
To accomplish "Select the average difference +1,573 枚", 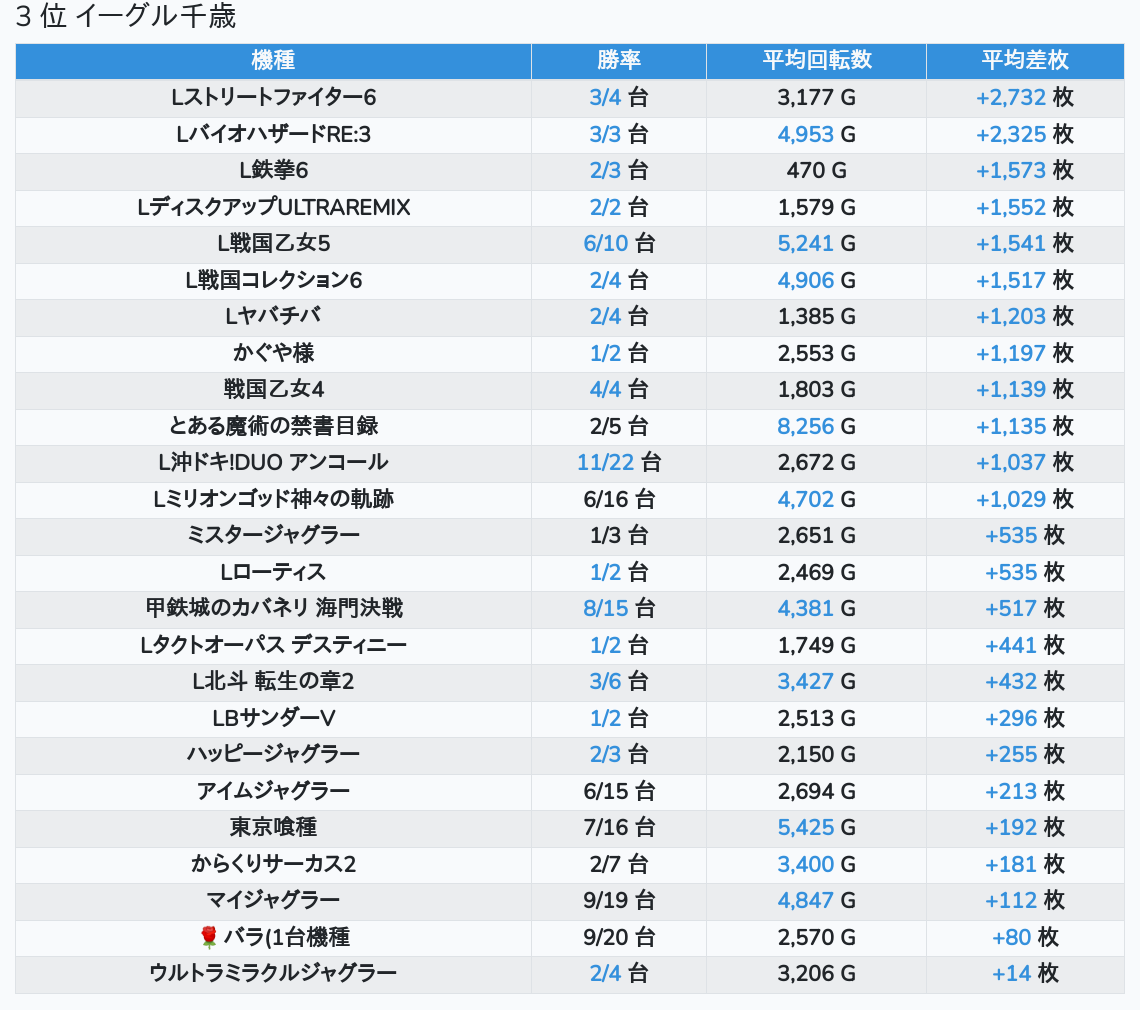I will (x=1025, y=171).
